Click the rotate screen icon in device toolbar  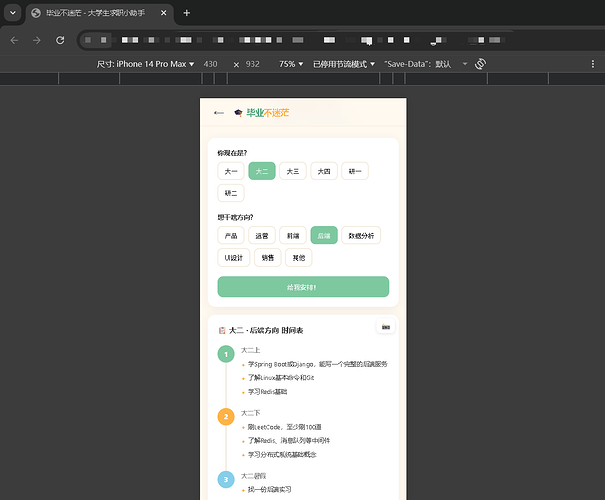pyautogui.click(x=480, y=63)
